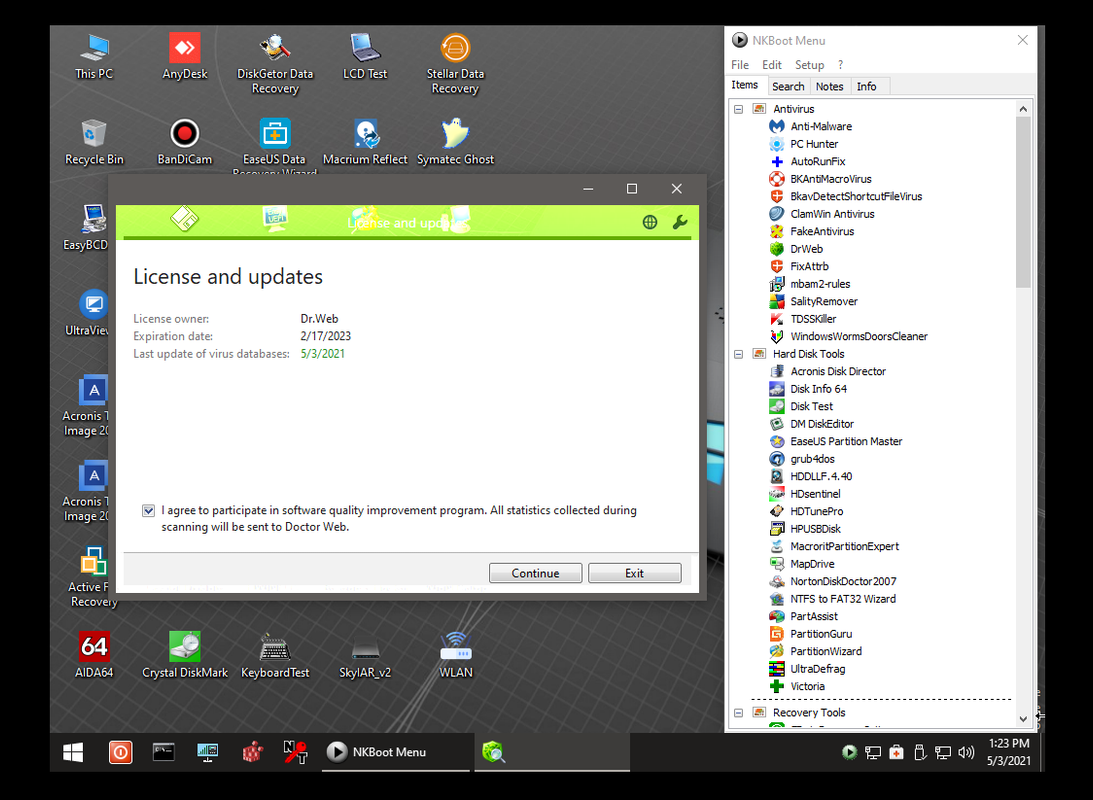Open KeyboardTest desktop icon

pos(275,655)
